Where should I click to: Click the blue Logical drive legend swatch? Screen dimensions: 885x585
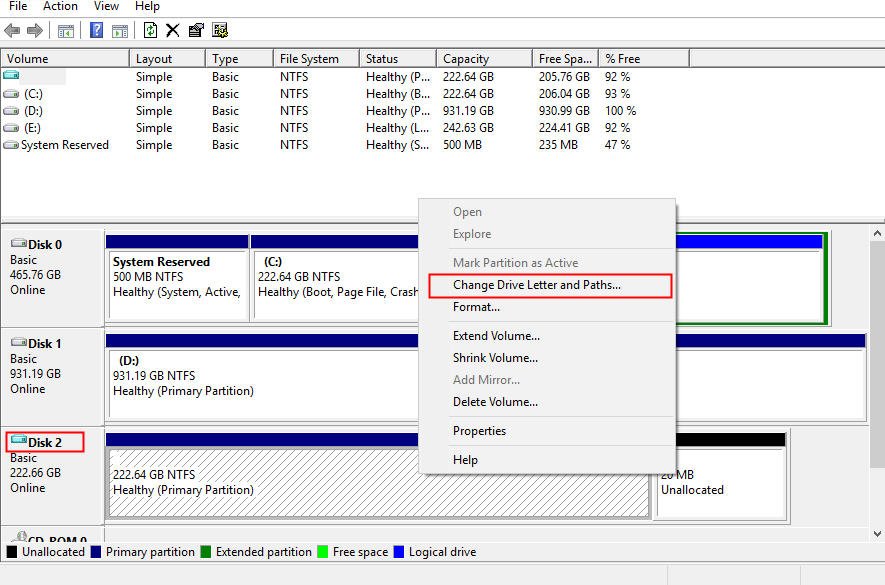398,552
